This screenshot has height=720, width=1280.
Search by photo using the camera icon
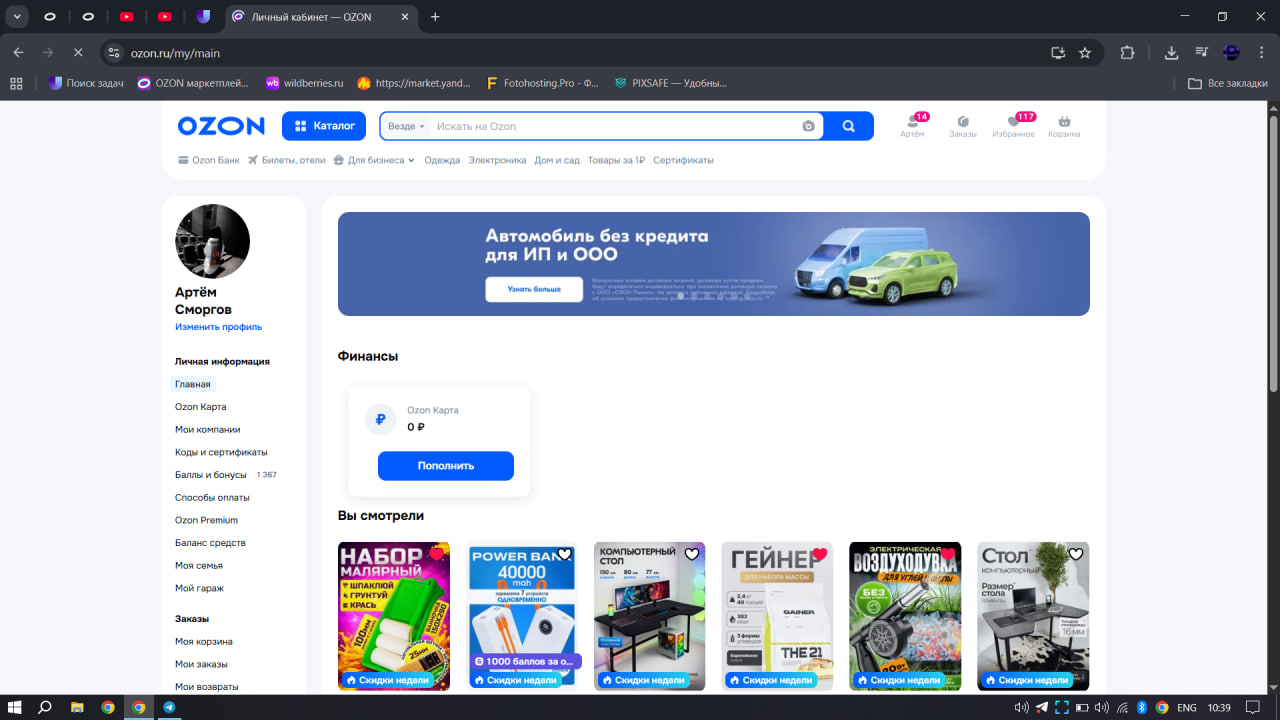(808, 126)
